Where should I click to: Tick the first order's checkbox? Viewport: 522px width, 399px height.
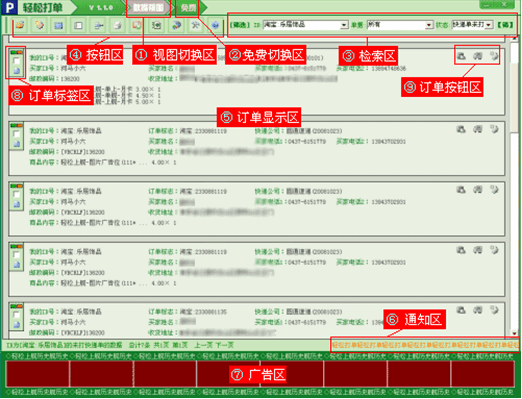point(16,61)
